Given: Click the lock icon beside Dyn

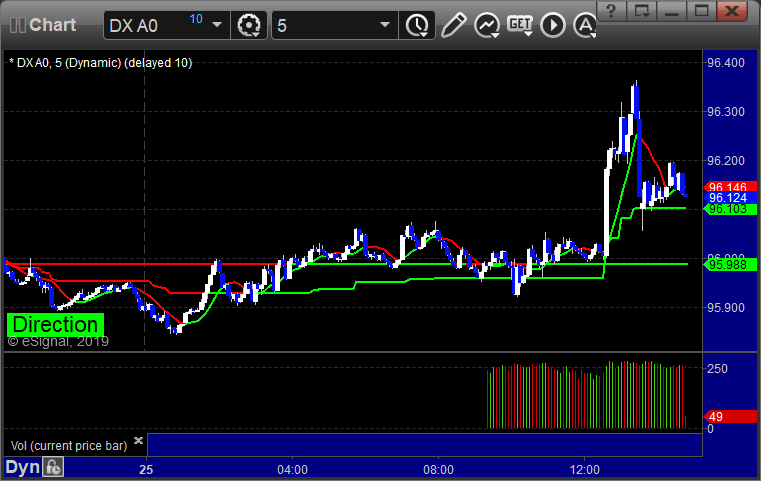Looking at the screenshot, I should tap(53, 467).
